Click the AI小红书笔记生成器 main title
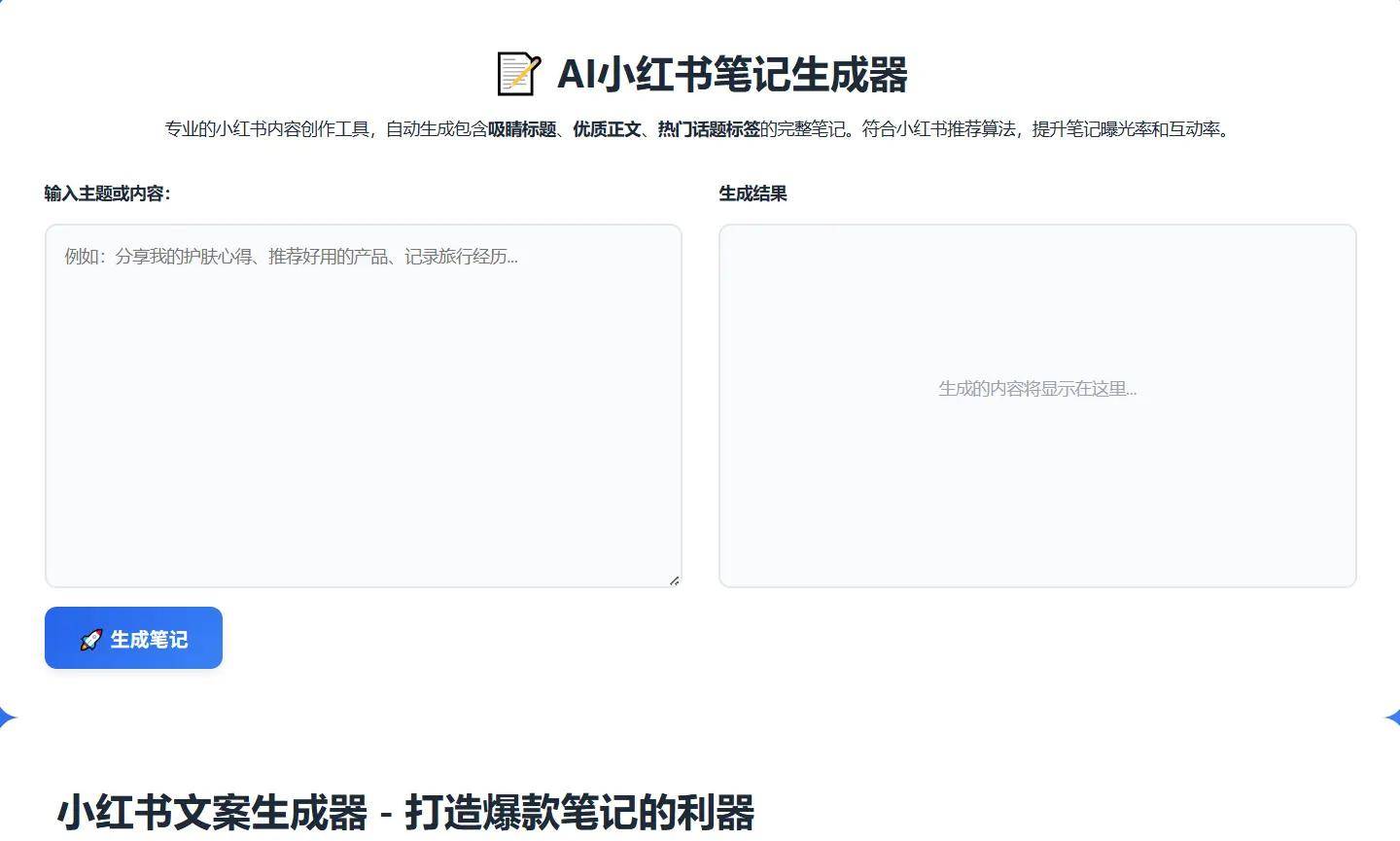1400x841 pixels. tap(731, 75)
